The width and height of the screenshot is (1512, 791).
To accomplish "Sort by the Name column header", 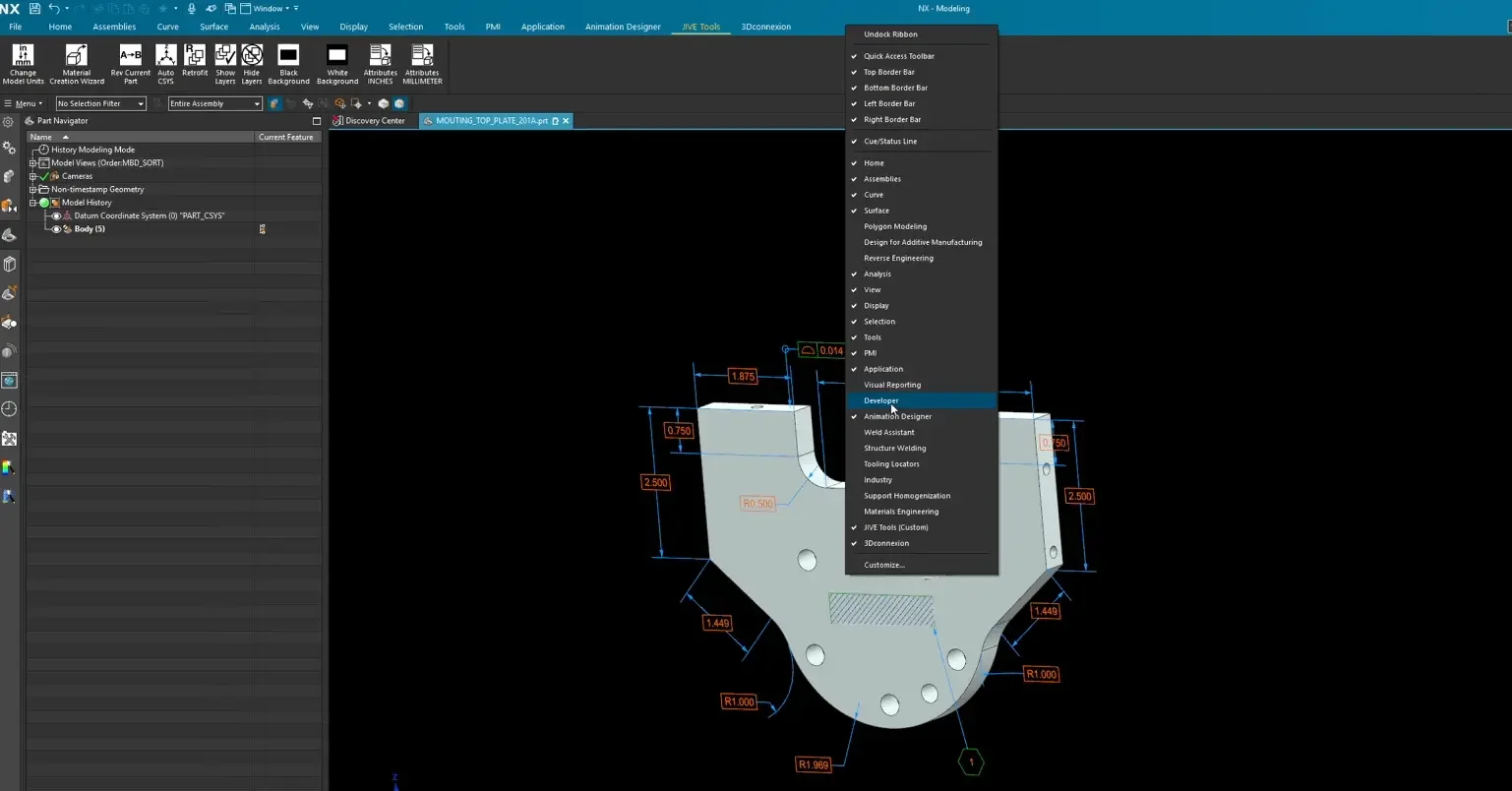I will pyautogui.click(x=141, y=137).
